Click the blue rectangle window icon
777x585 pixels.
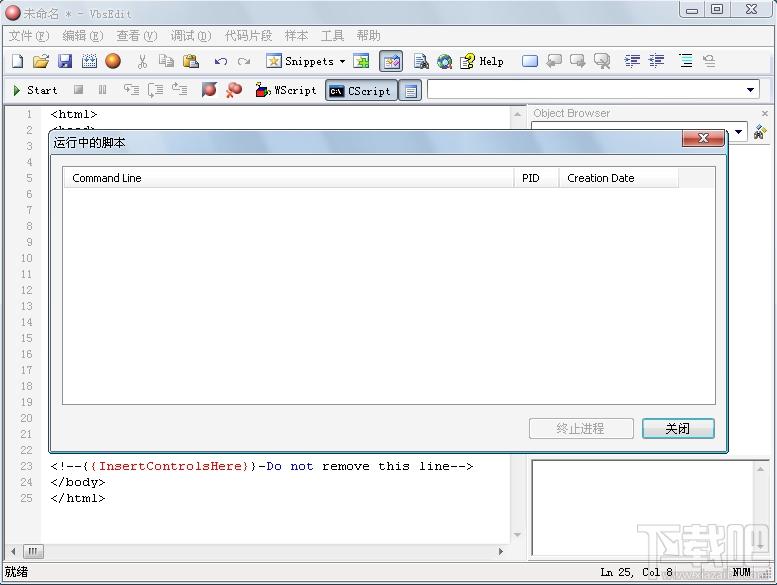pos(530,61)
